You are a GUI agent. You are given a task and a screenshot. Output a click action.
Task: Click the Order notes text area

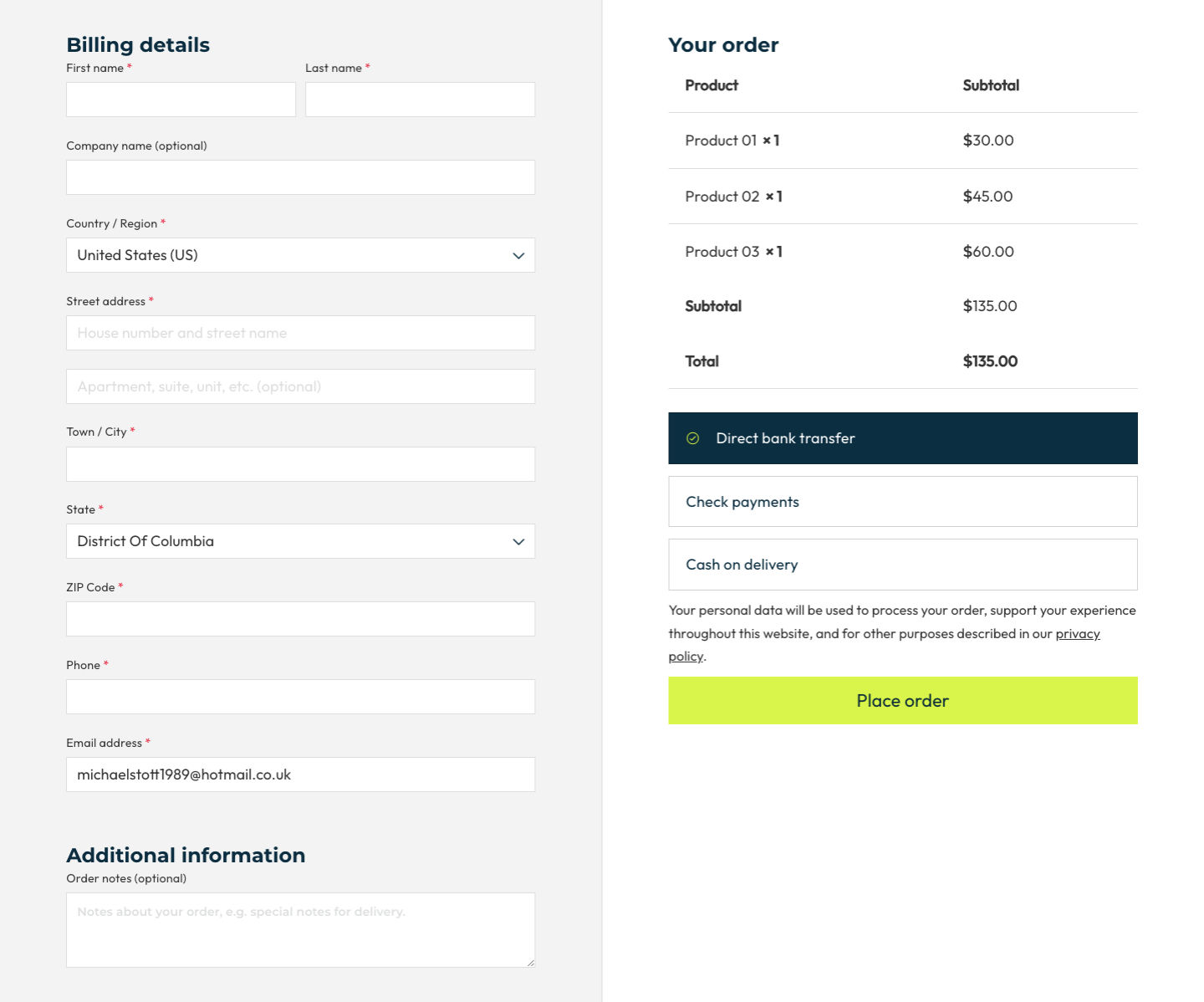click(300, 930)
